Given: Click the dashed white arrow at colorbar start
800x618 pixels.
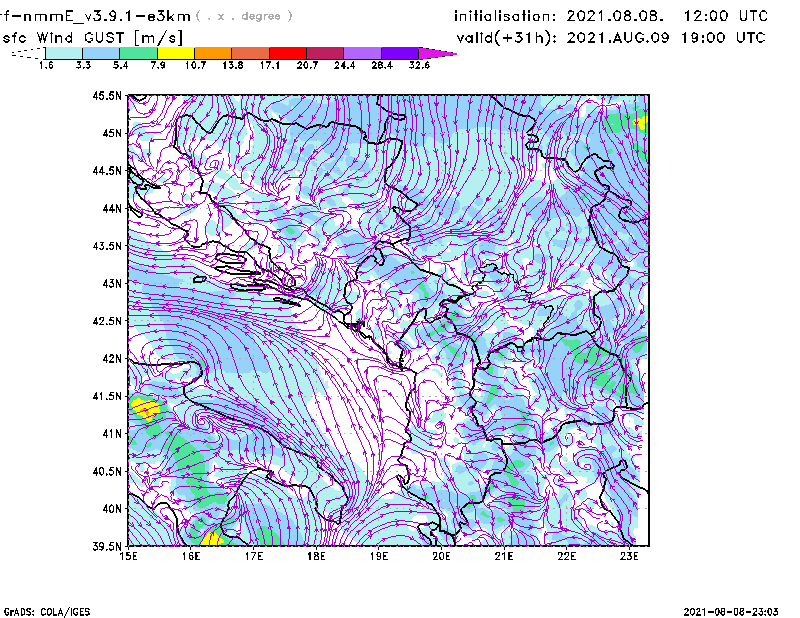Looking at the screenshot, I should point(28,53).
